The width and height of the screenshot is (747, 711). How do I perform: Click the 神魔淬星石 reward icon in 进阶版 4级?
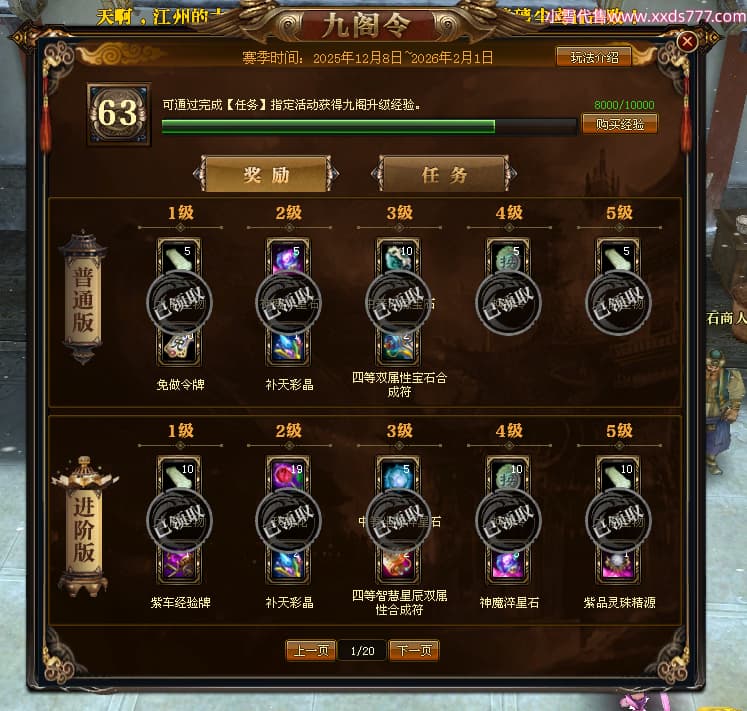click(508, 565)
